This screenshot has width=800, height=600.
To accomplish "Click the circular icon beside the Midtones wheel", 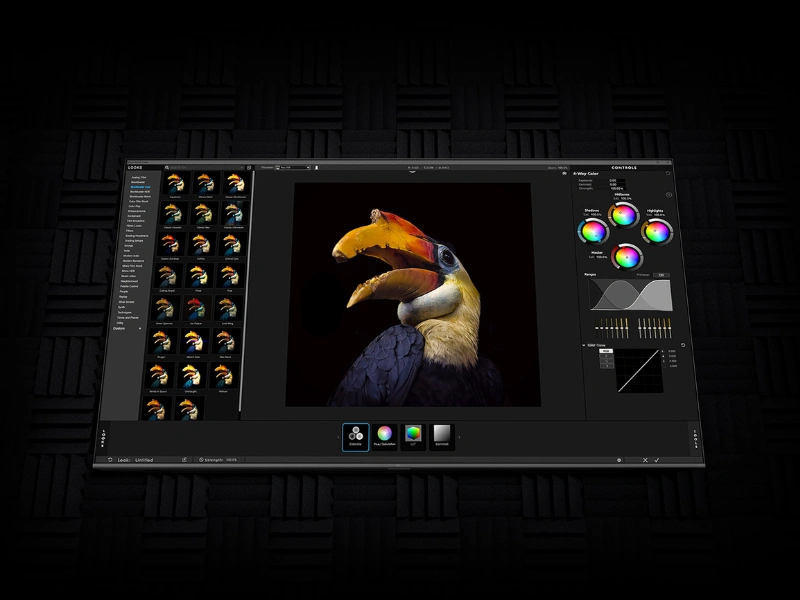I will [669, 195].
